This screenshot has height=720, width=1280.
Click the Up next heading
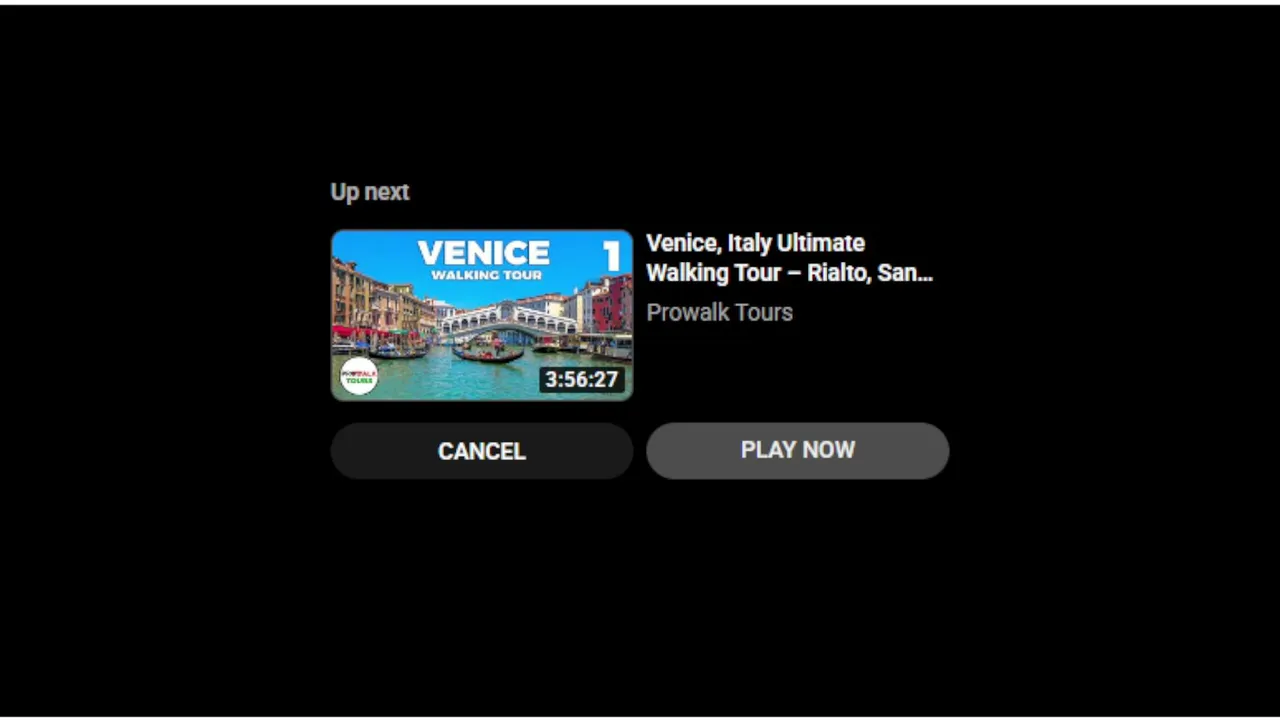click(370, 192)
